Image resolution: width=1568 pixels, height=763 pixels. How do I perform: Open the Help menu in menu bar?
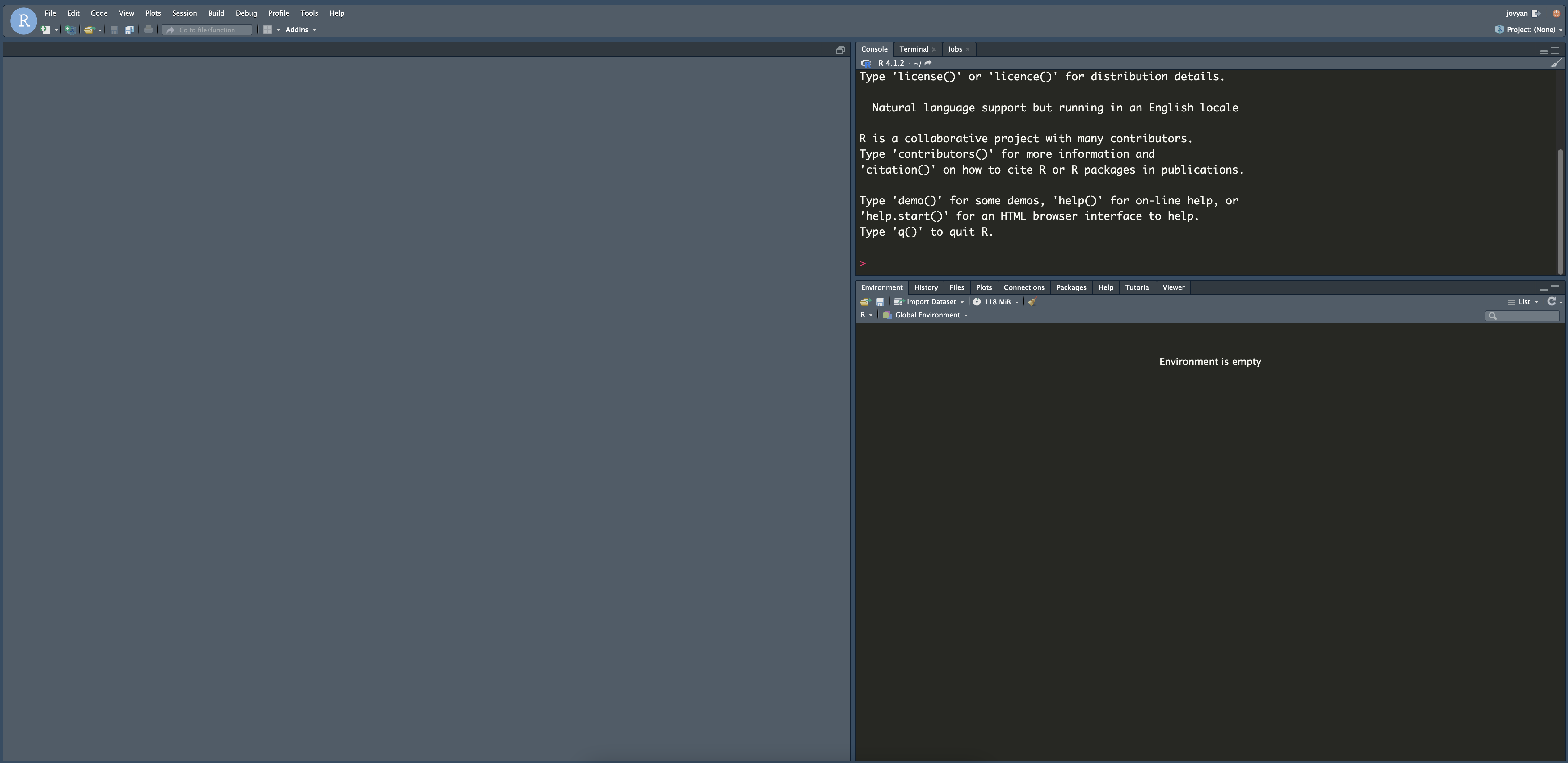click(337, 13)
